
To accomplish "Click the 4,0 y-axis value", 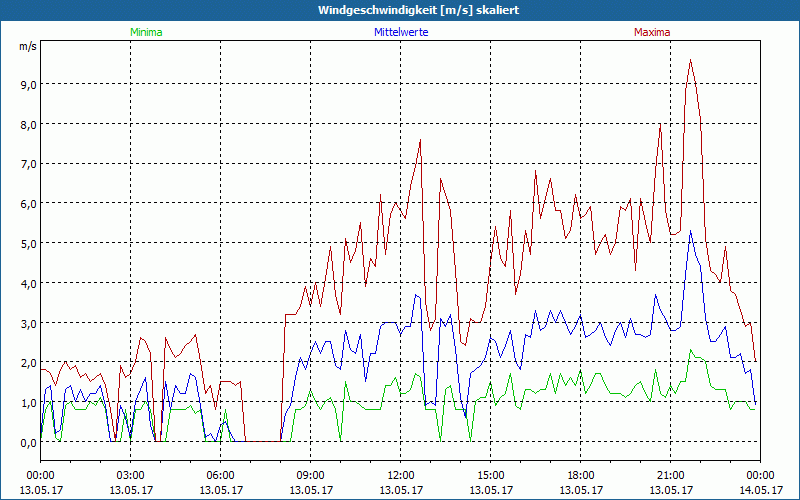I will coord(29,283).
